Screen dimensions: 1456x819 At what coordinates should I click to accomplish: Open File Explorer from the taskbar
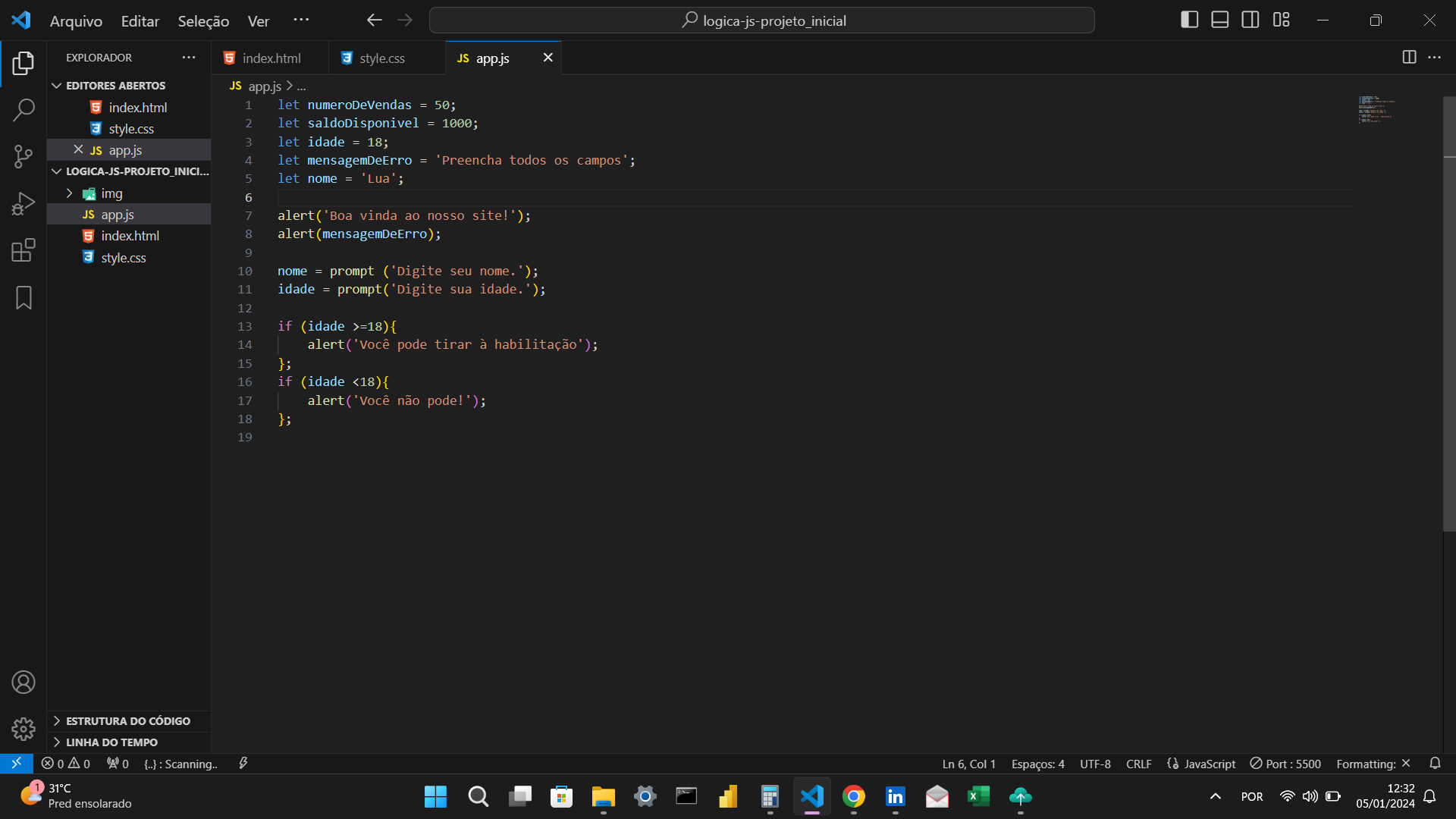[603, 796]
